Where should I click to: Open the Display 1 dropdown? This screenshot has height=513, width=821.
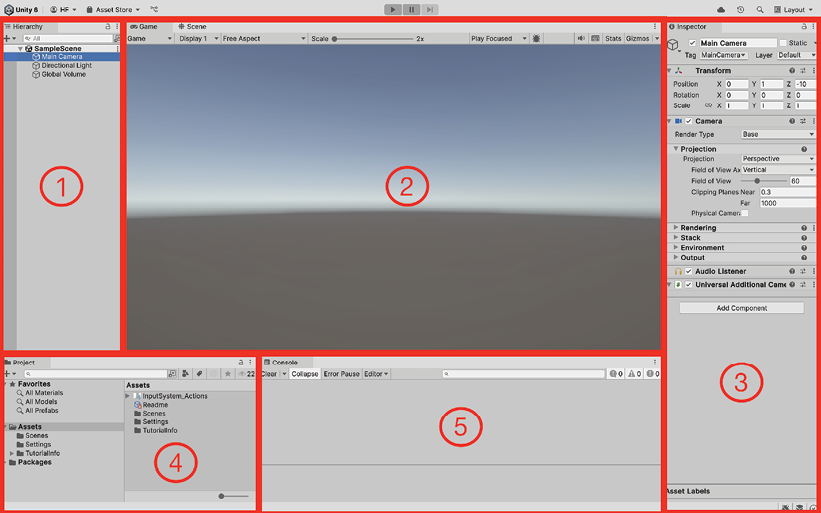pos(198,38)
